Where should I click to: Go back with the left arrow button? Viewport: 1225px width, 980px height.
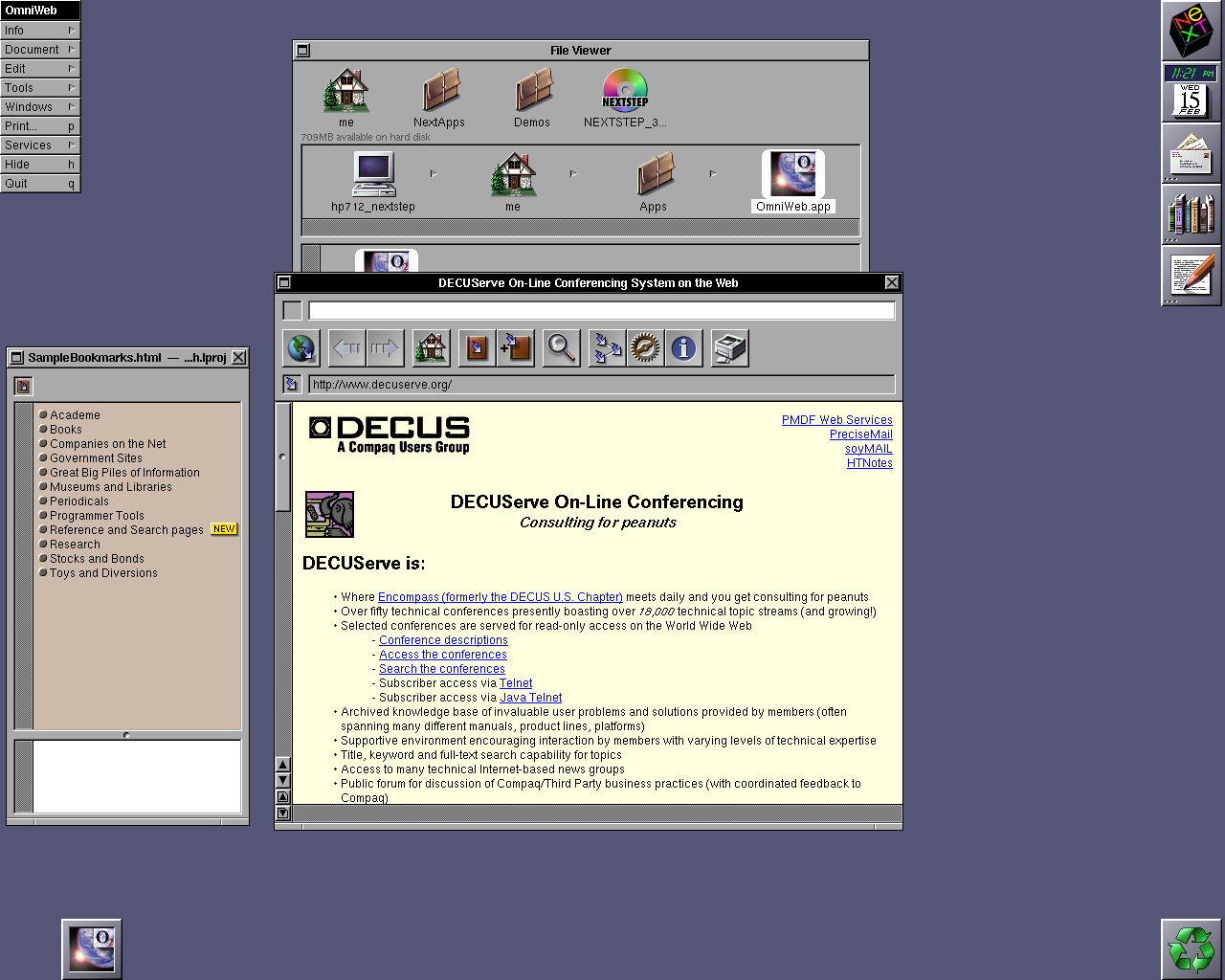[x=347, y=348]
